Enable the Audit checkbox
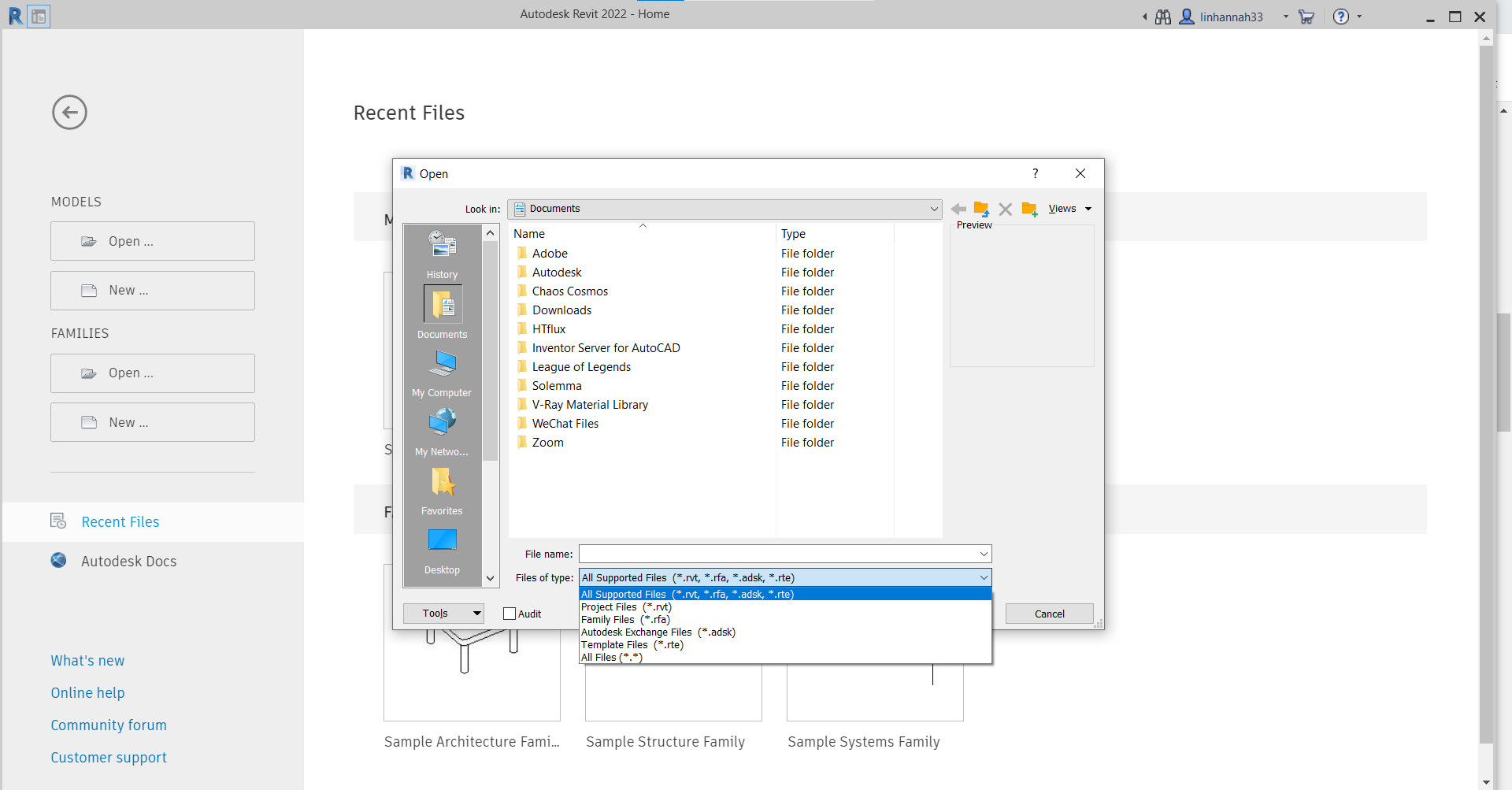The height and width of the screenshot is (790, 1512). (509, 613)
